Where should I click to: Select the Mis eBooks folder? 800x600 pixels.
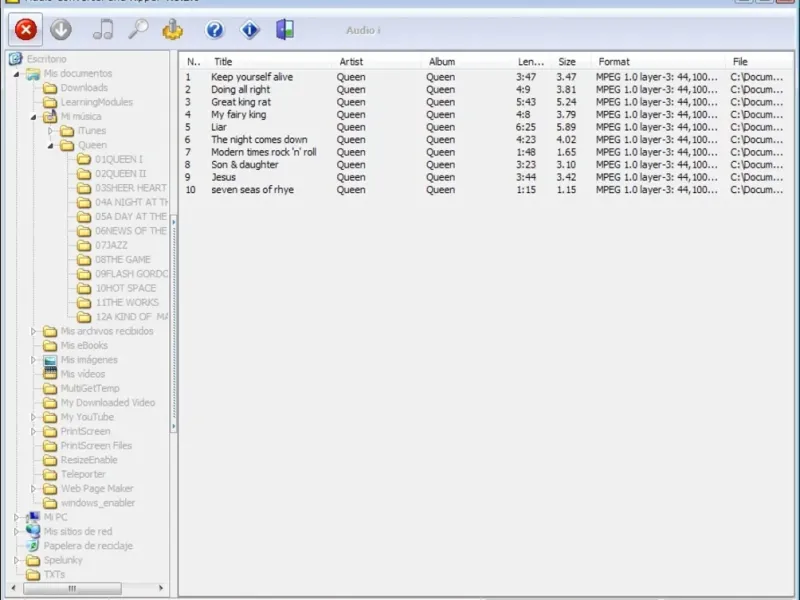coord(76,345)
